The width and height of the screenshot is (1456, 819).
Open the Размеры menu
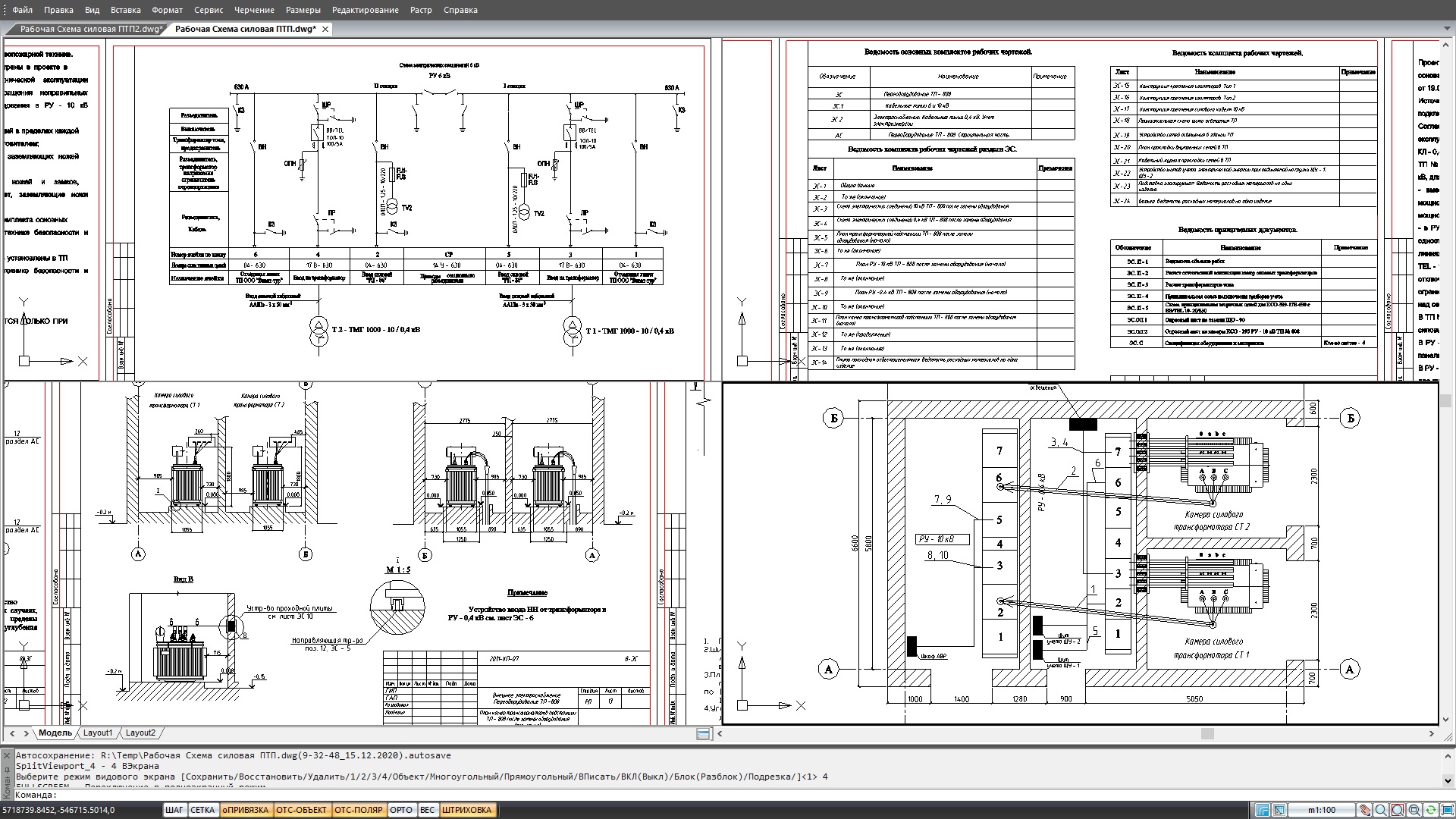coord(303,10)
